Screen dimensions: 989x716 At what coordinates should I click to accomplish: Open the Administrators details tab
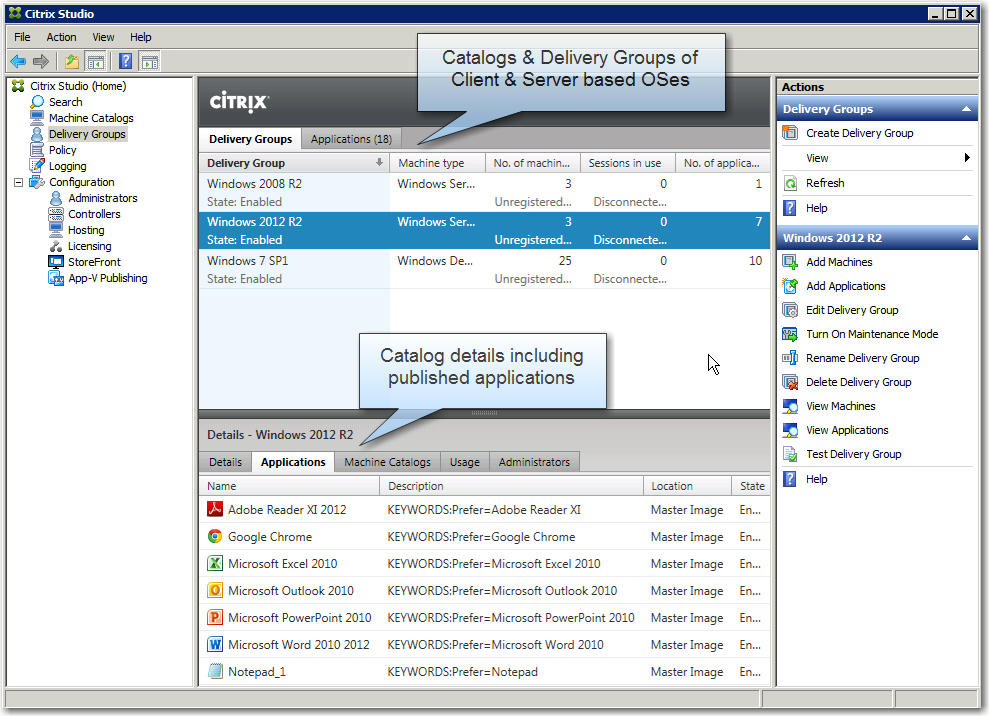(534, 462)
